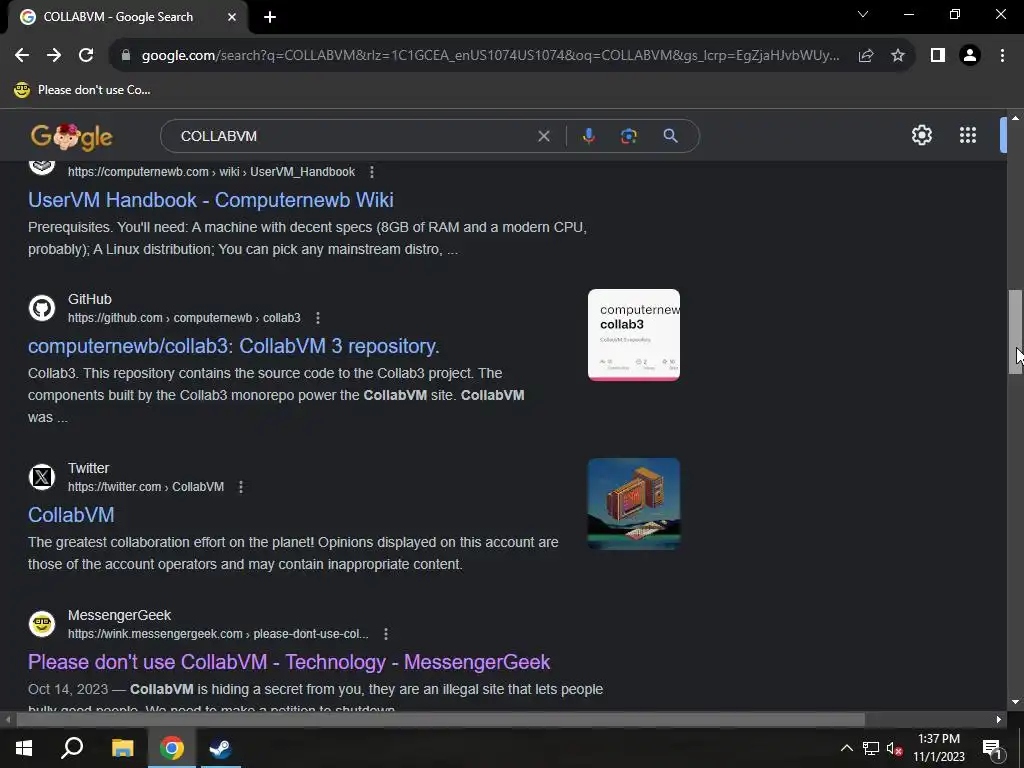1024x768 pixels.
Task: Click scroll-right arrow on horizontal scrollbar
Action: [x=999, y=720]
